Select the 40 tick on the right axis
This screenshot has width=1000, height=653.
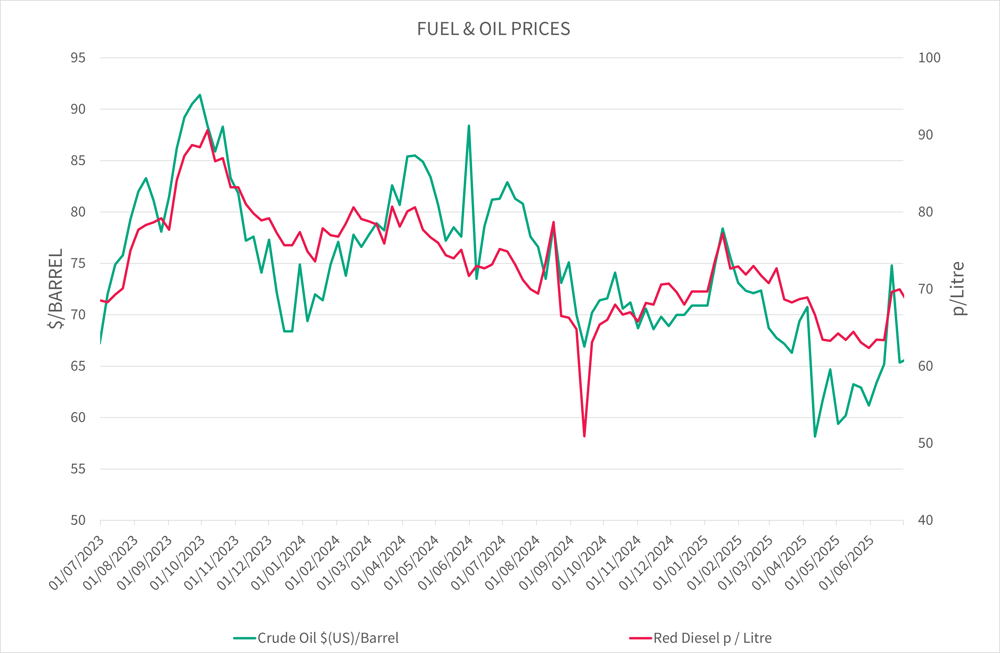click(926, 521)
